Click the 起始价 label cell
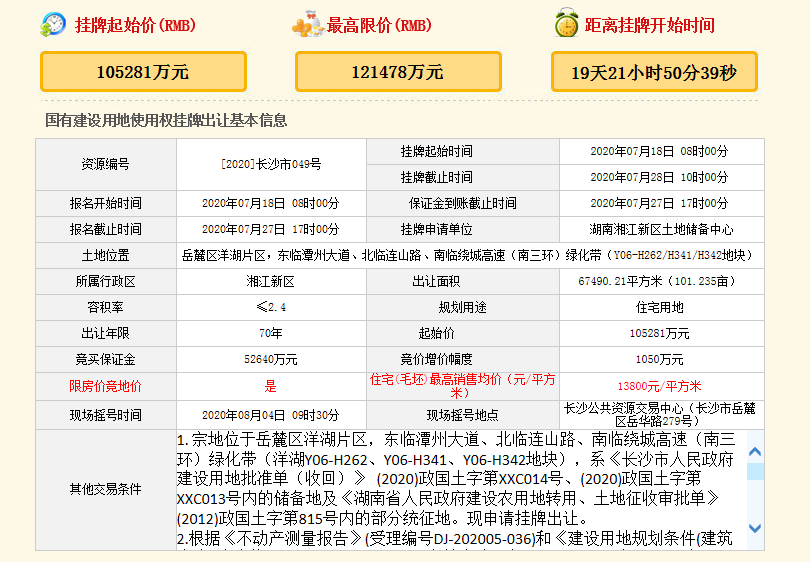810x562 pixels. [463, 334]
